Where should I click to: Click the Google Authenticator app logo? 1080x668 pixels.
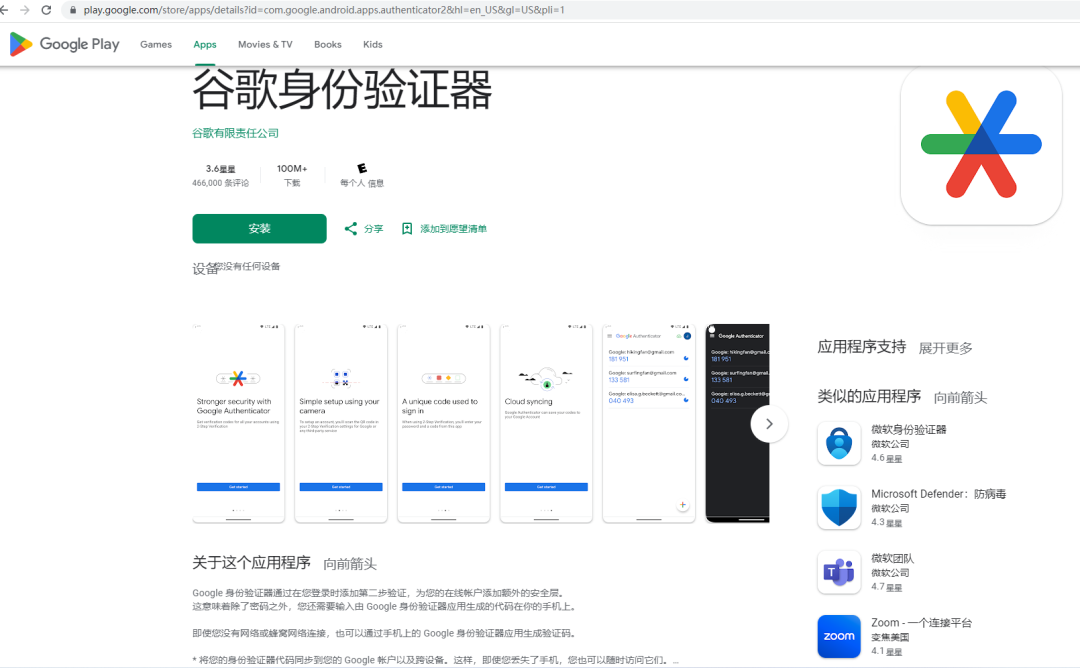pyautogui.click(x=980, y=144)
